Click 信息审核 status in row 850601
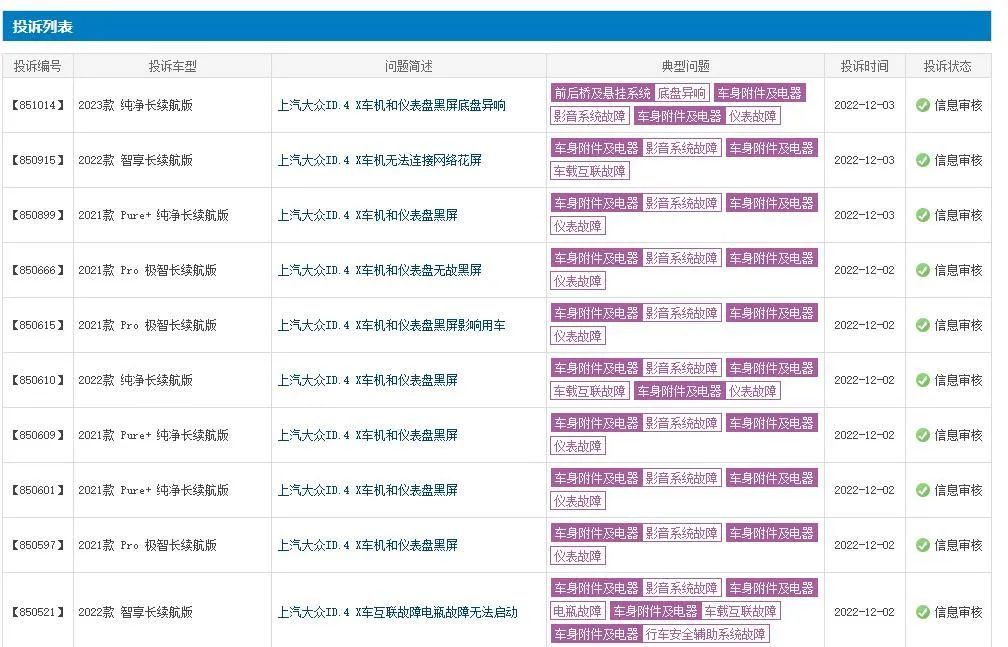The image size is (1008, 647). (958, 490)
